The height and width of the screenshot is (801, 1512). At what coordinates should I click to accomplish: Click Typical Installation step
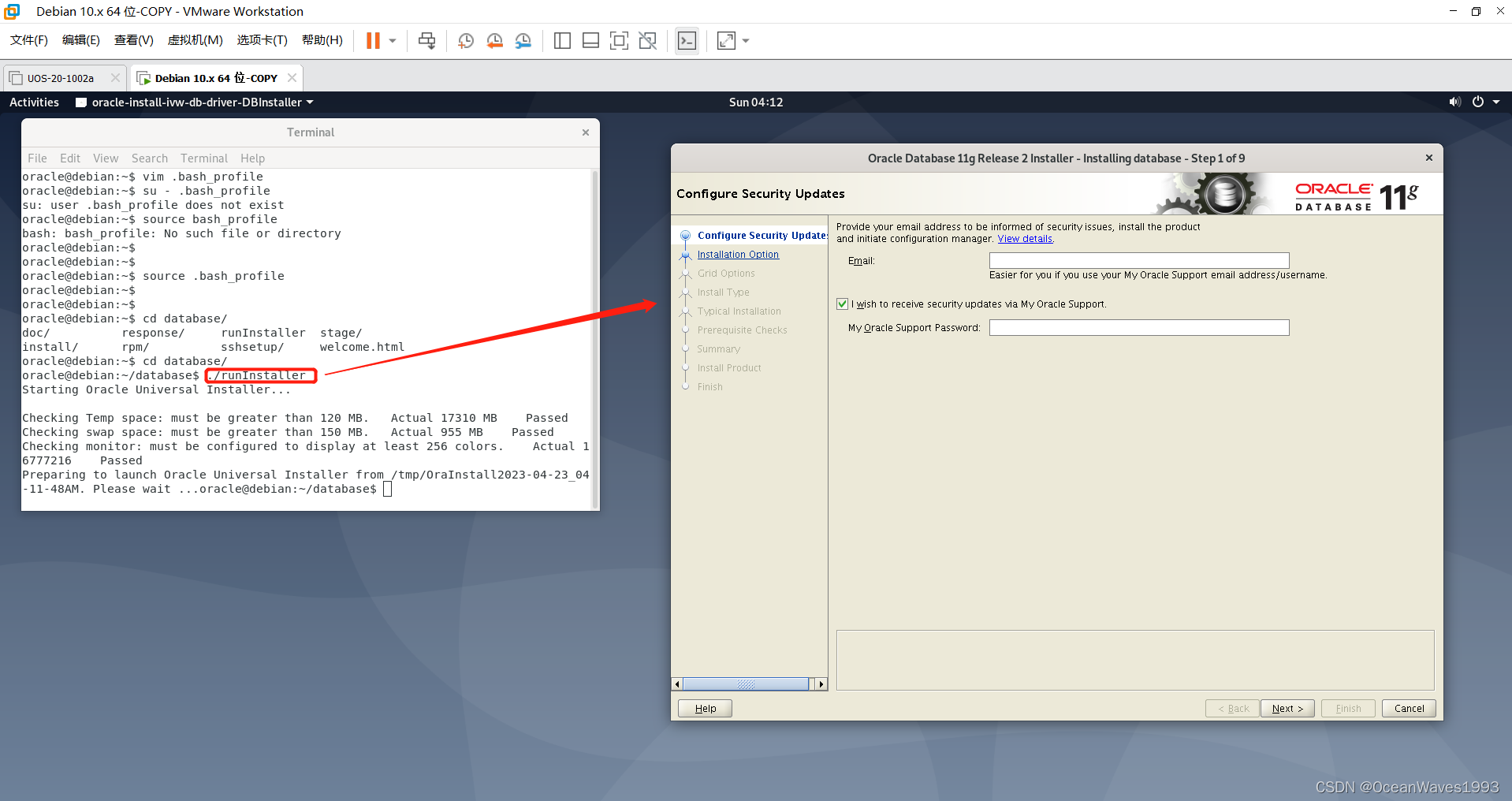[739, 311]
